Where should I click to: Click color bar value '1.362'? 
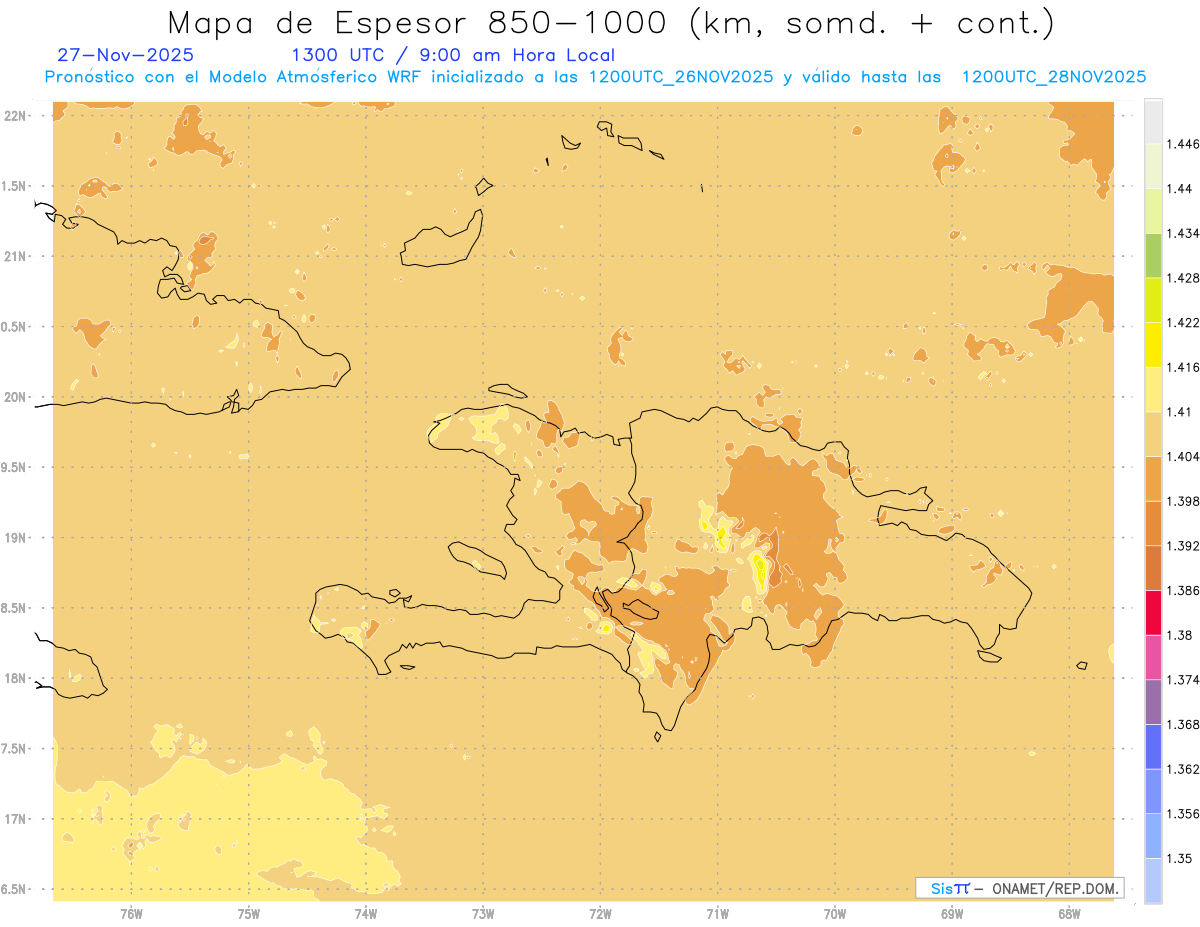[x=1183, y=769]
